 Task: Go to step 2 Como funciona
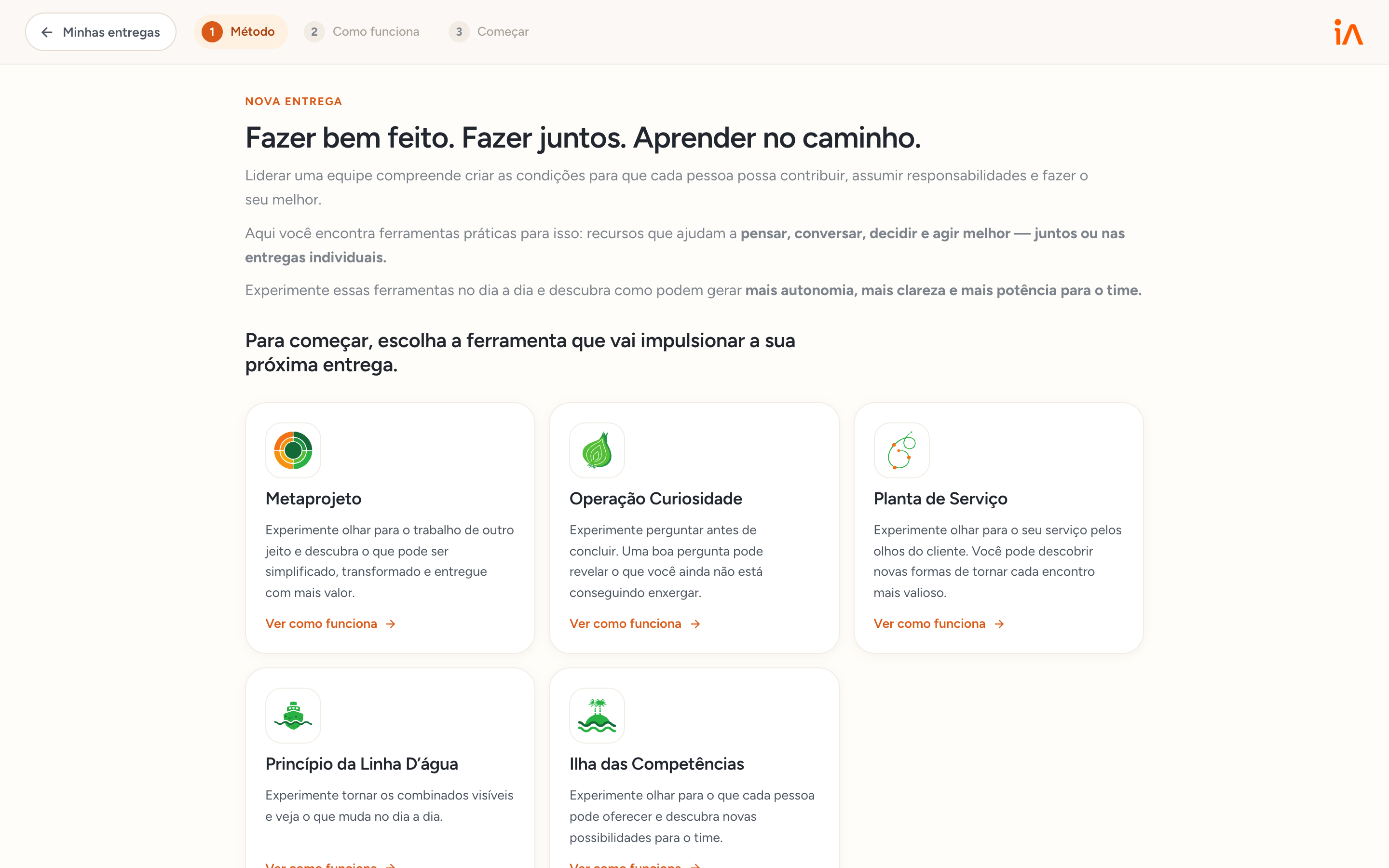[x=362, y=31]
